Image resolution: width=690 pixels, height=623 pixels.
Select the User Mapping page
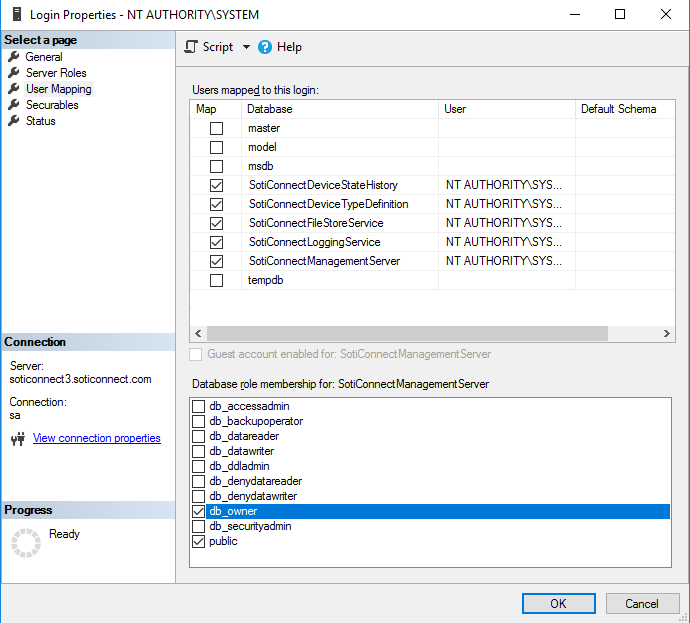click(x=59, y=89)
